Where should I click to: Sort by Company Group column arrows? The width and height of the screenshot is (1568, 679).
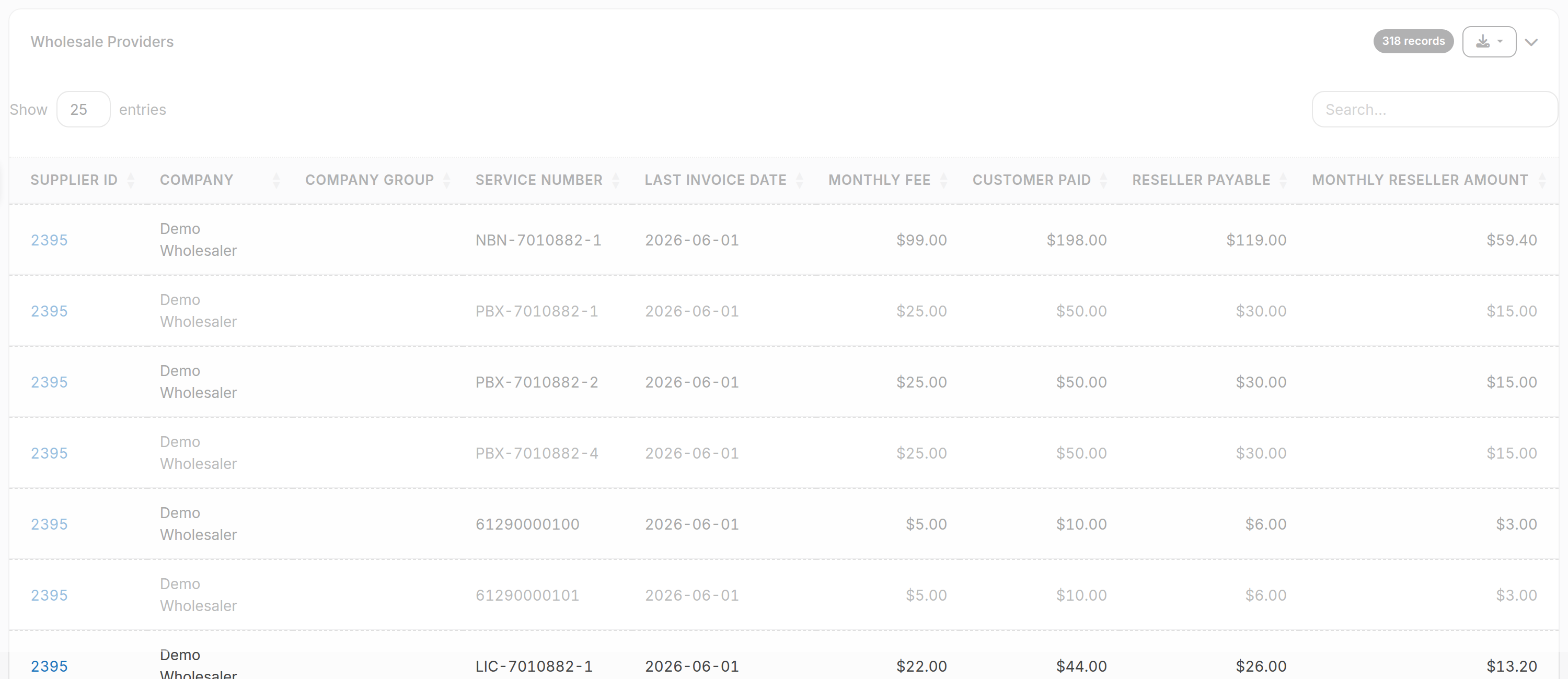[447, 180]
